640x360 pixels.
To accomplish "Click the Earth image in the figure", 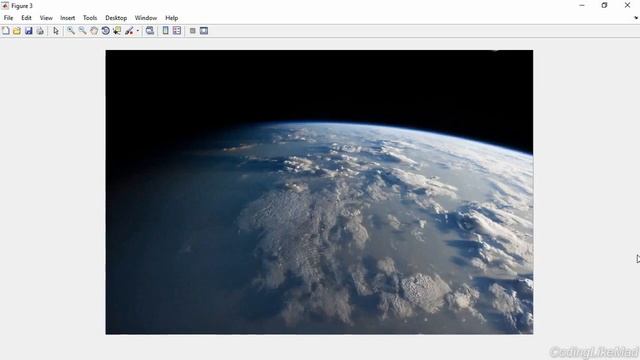I will pos(319,192).
